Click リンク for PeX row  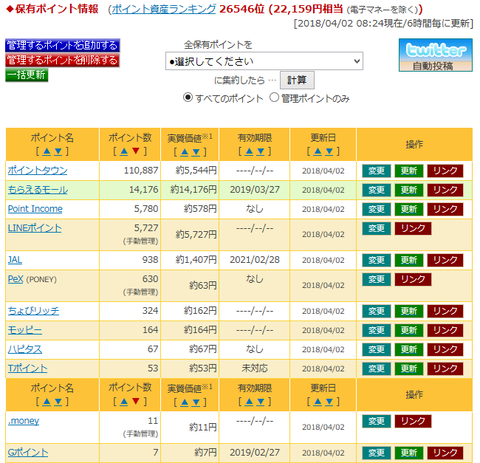click(x=413, y=279)
